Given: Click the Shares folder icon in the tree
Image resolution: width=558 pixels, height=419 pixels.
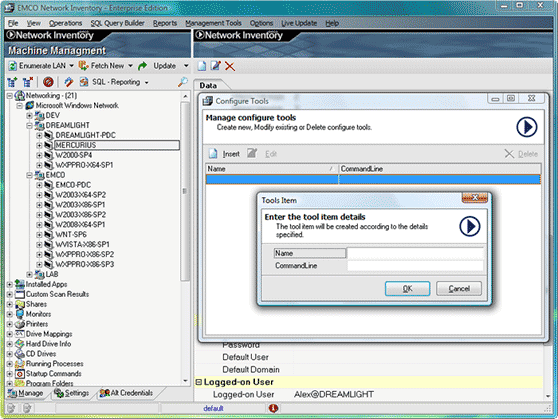Looking at the screenshot, I should click(x=20, y=304).
